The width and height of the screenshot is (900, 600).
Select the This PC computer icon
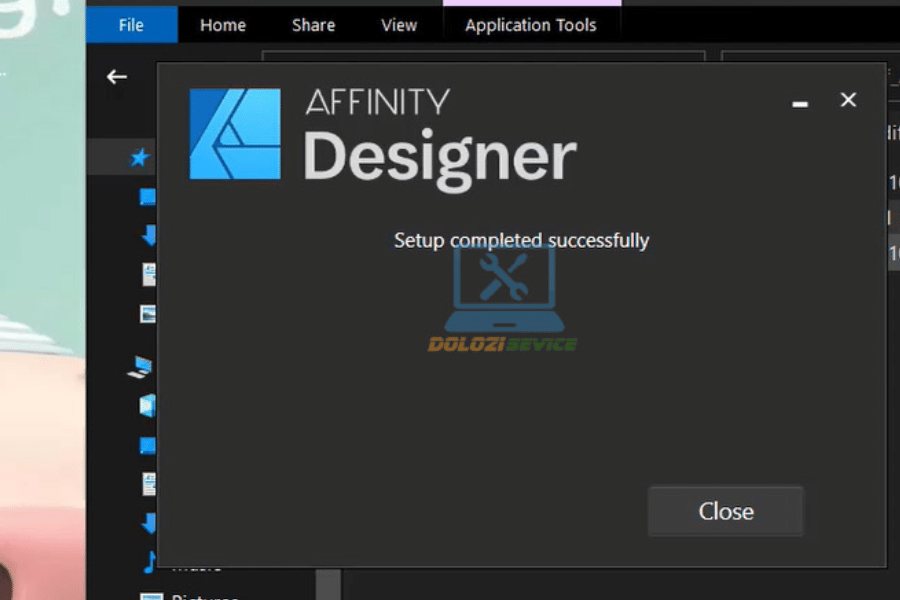[x=140, y=367]
